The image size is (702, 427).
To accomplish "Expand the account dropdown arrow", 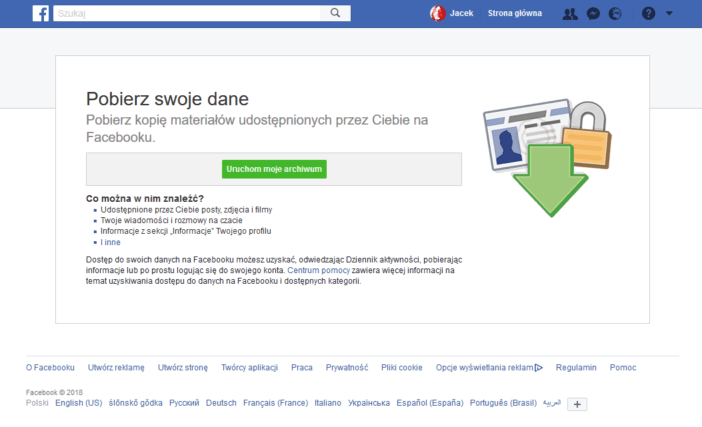I will 669,13.
